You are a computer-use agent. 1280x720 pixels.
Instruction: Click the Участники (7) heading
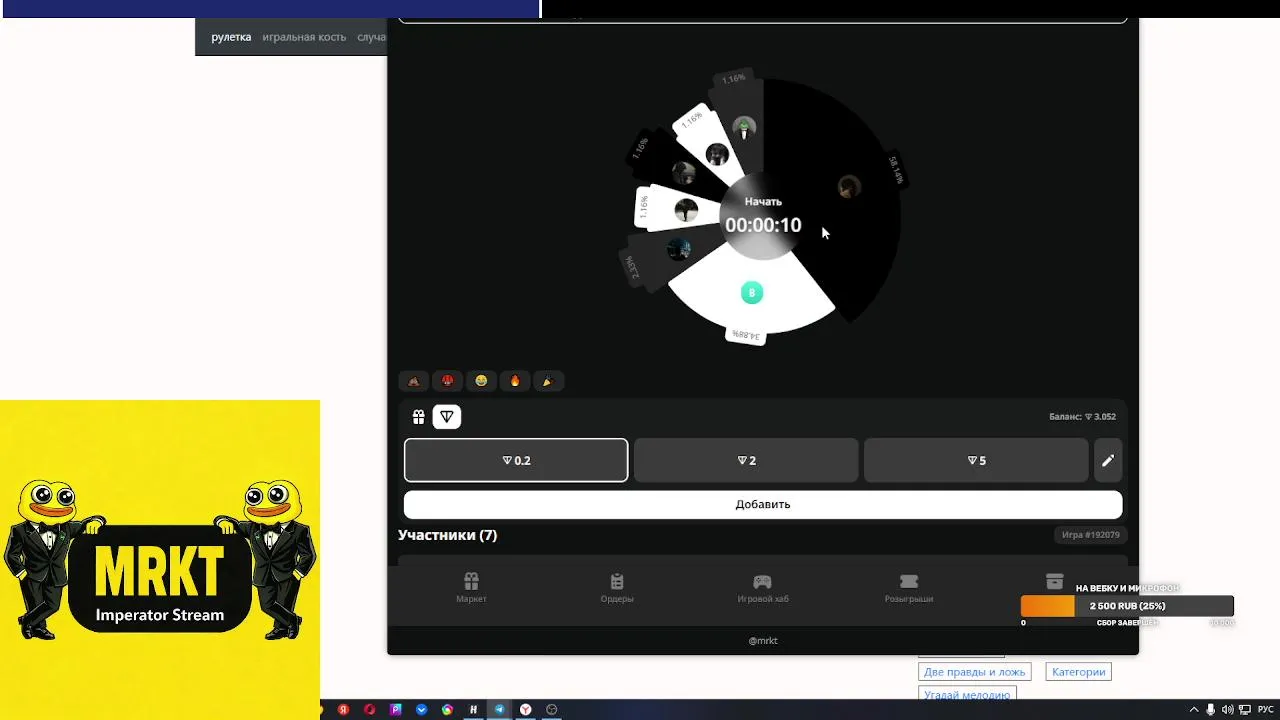[x=447, y=535]
